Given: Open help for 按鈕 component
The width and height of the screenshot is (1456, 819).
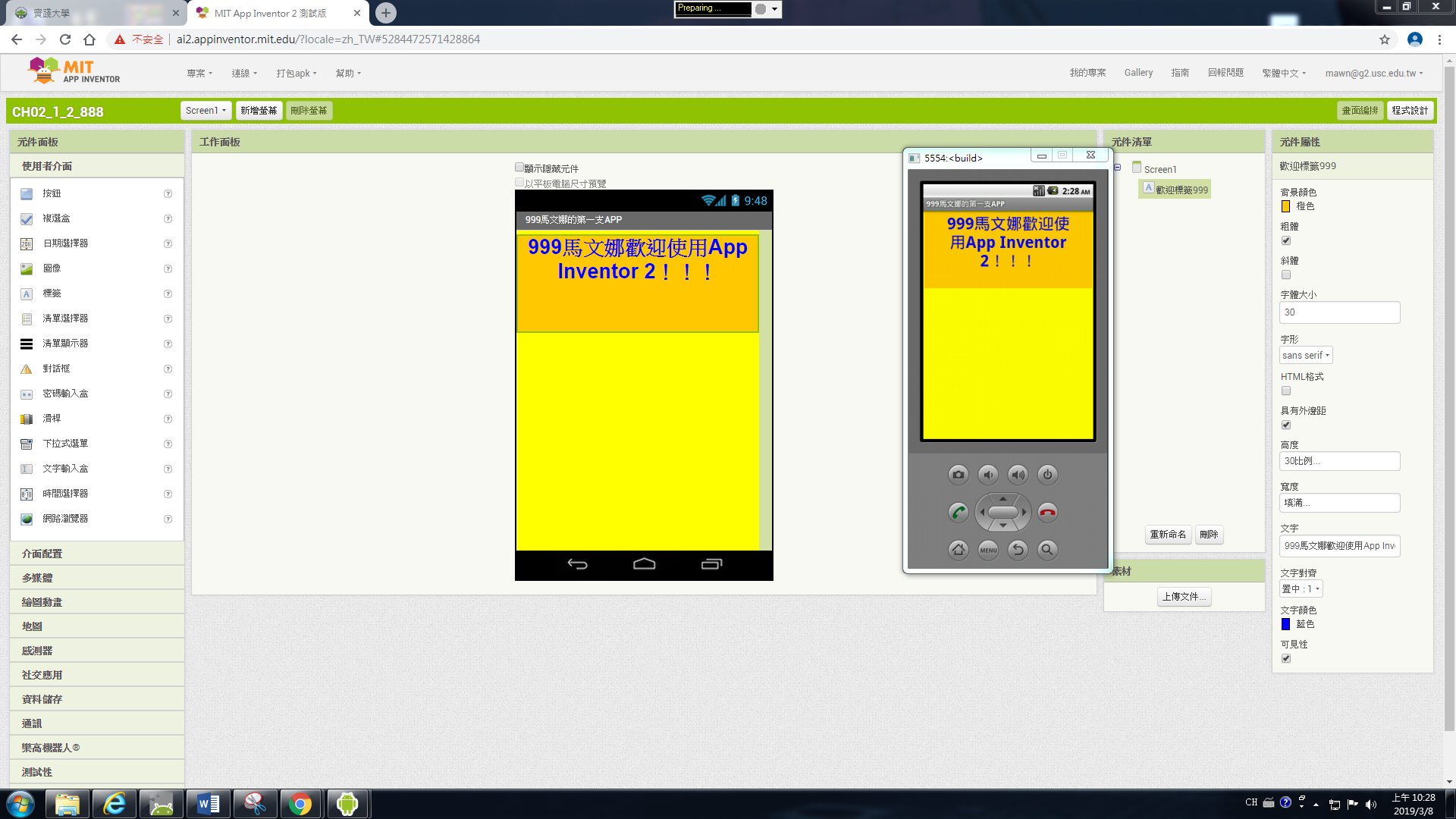Looking at the screenshot, I should [168, 194].
